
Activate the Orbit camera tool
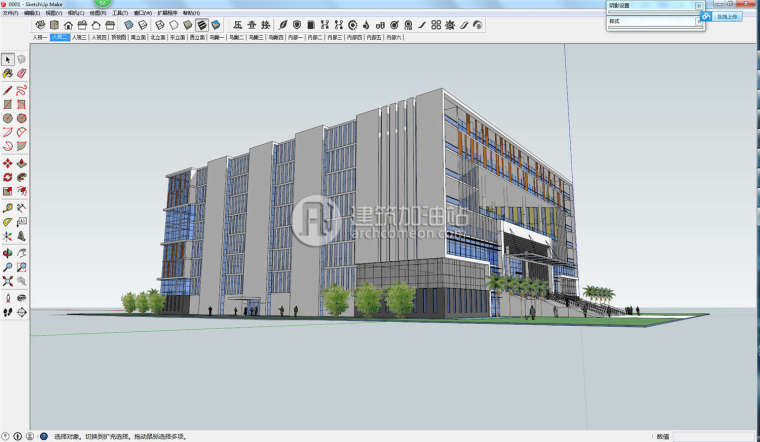8,252
